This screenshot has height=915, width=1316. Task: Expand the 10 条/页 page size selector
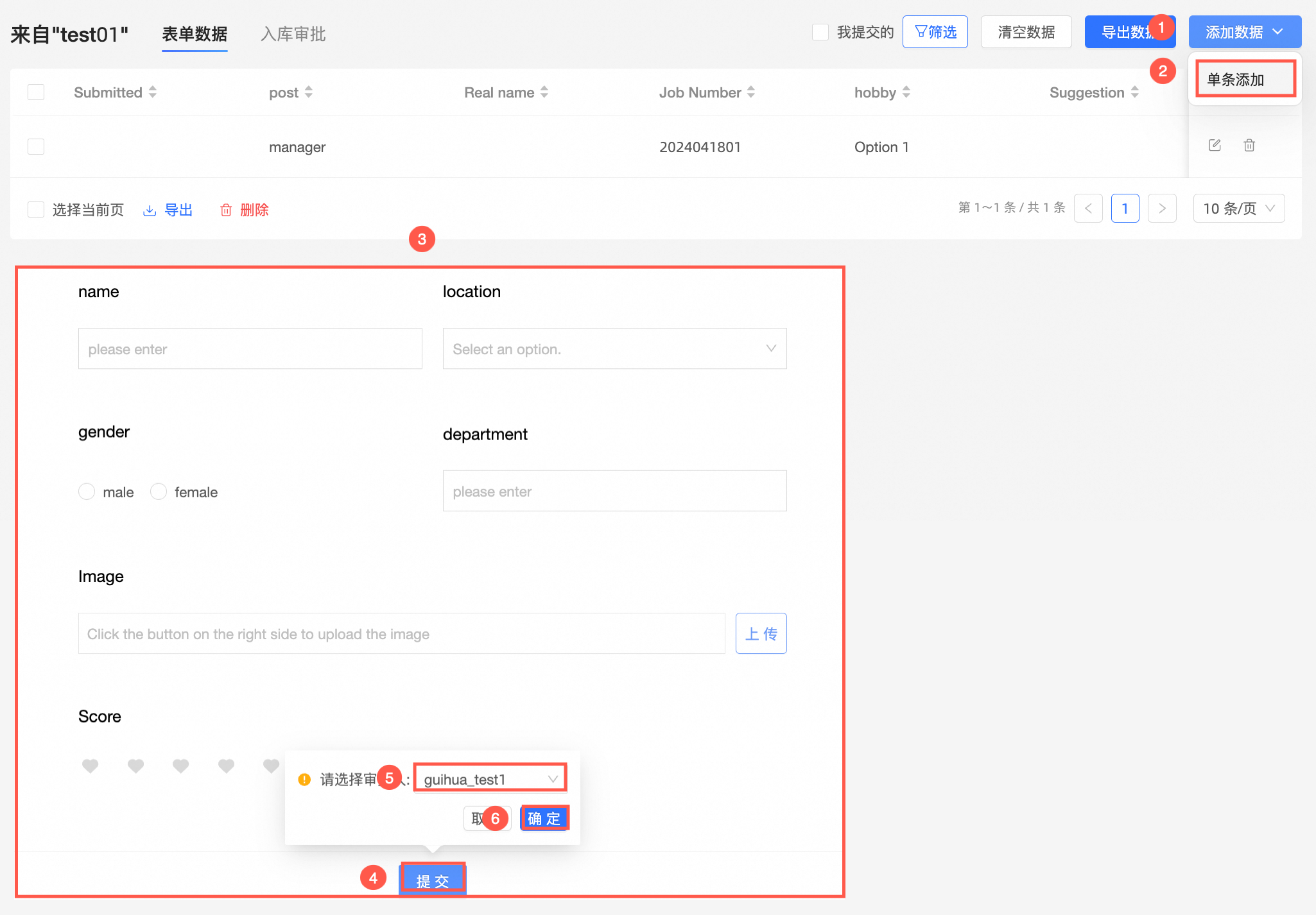coord(1238,209)
